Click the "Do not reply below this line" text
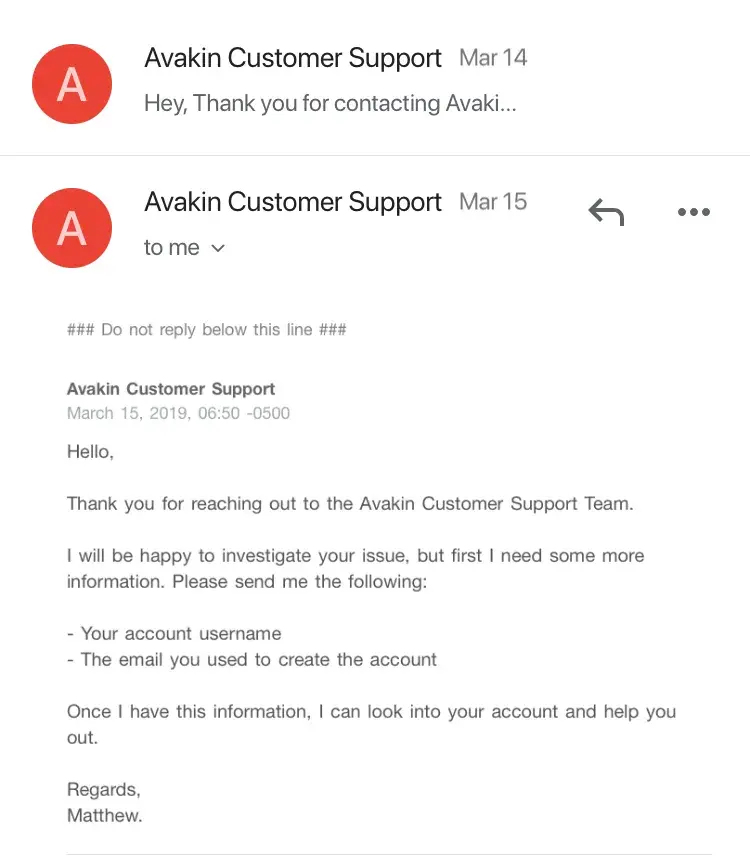Screen dimensions: 750x861 coord(207,330)
